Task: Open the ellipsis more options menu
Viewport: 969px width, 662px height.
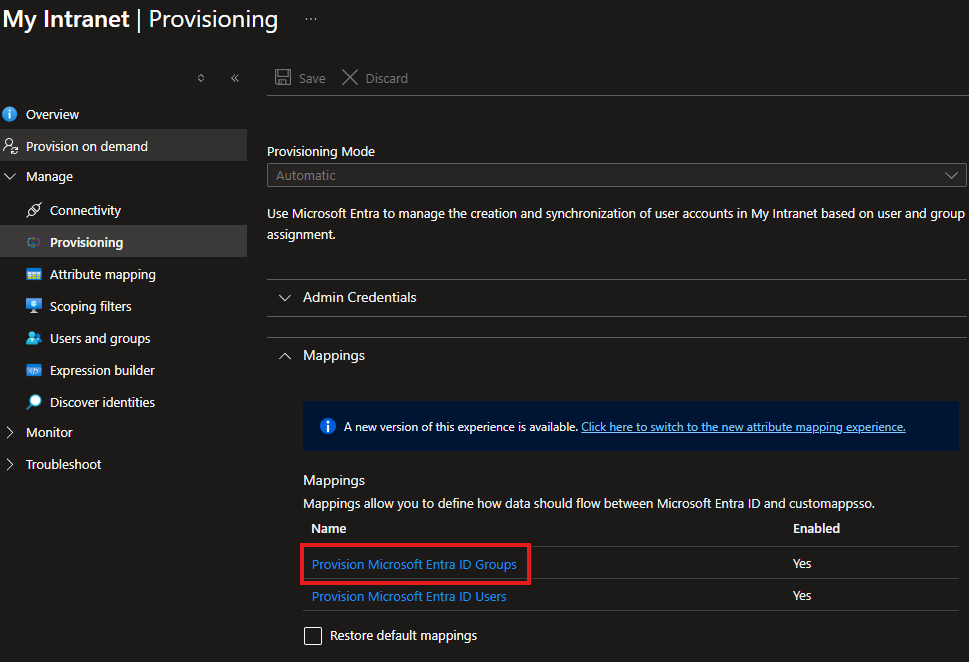Action: click(311, 19)
